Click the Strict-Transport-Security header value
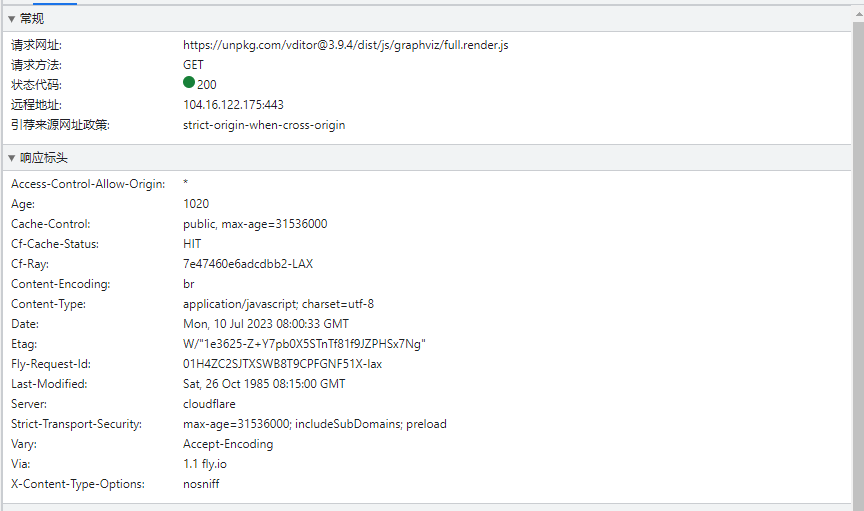The height and width of the screenshot is (511, 864). [314, 424]
